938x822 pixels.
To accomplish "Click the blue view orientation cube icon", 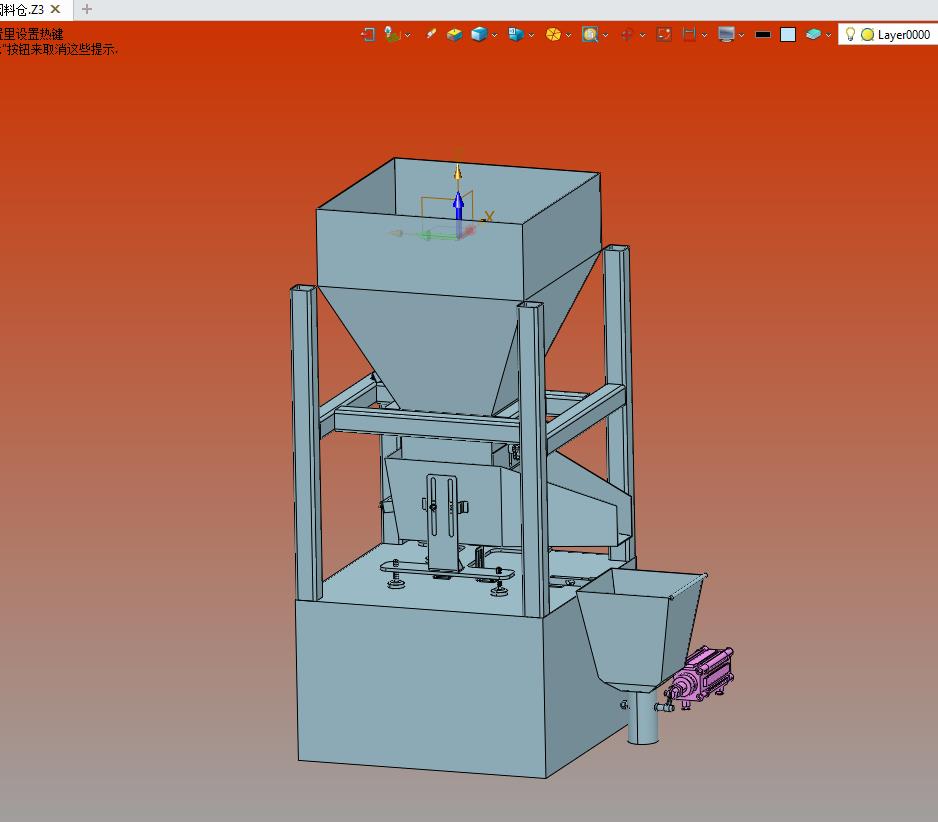I will coord(515,35).
